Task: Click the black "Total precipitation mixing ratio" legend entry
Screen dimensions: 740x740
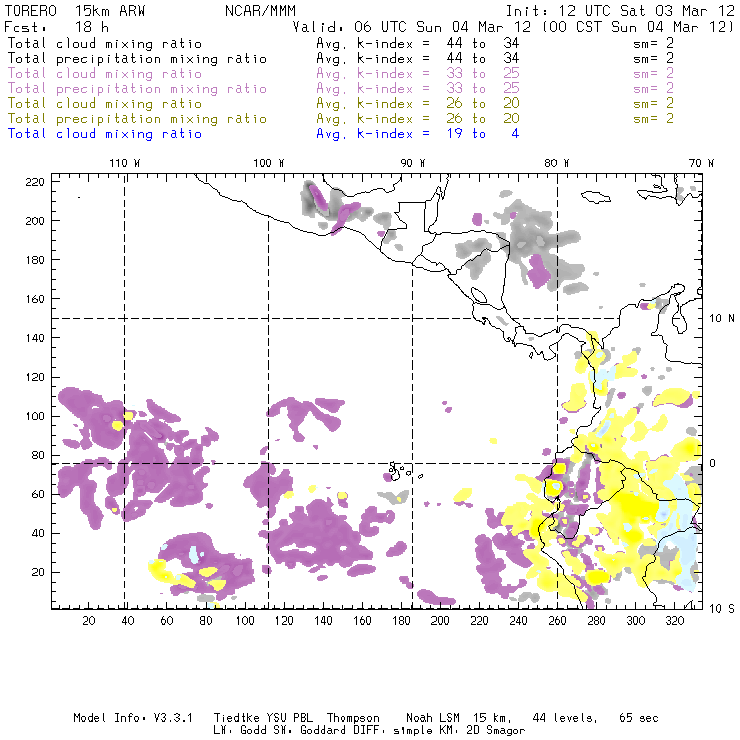Action: click(x=137, y=59)
